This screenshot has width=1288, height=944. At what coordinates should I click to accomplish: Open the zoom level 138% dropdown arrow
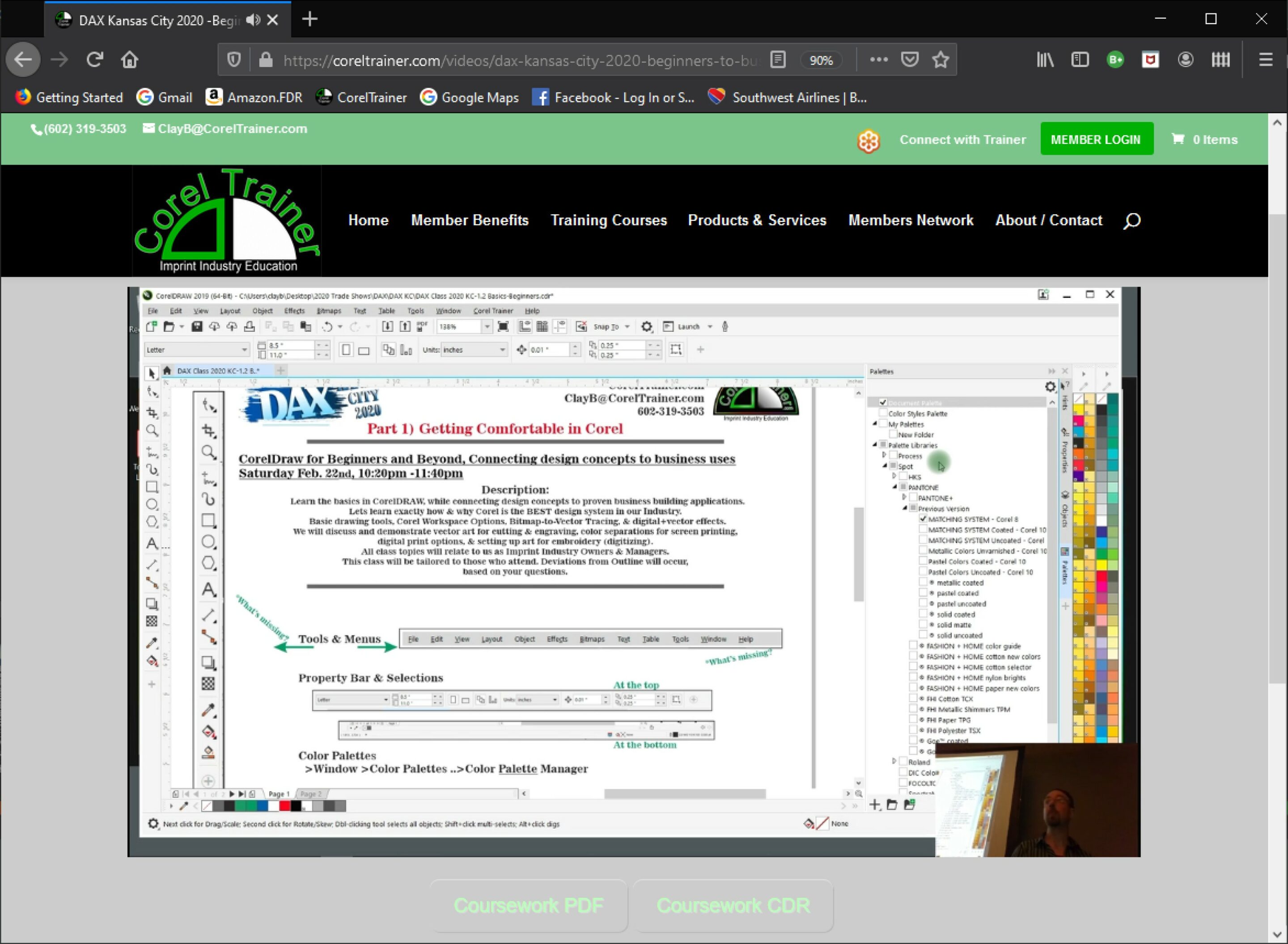487,326
